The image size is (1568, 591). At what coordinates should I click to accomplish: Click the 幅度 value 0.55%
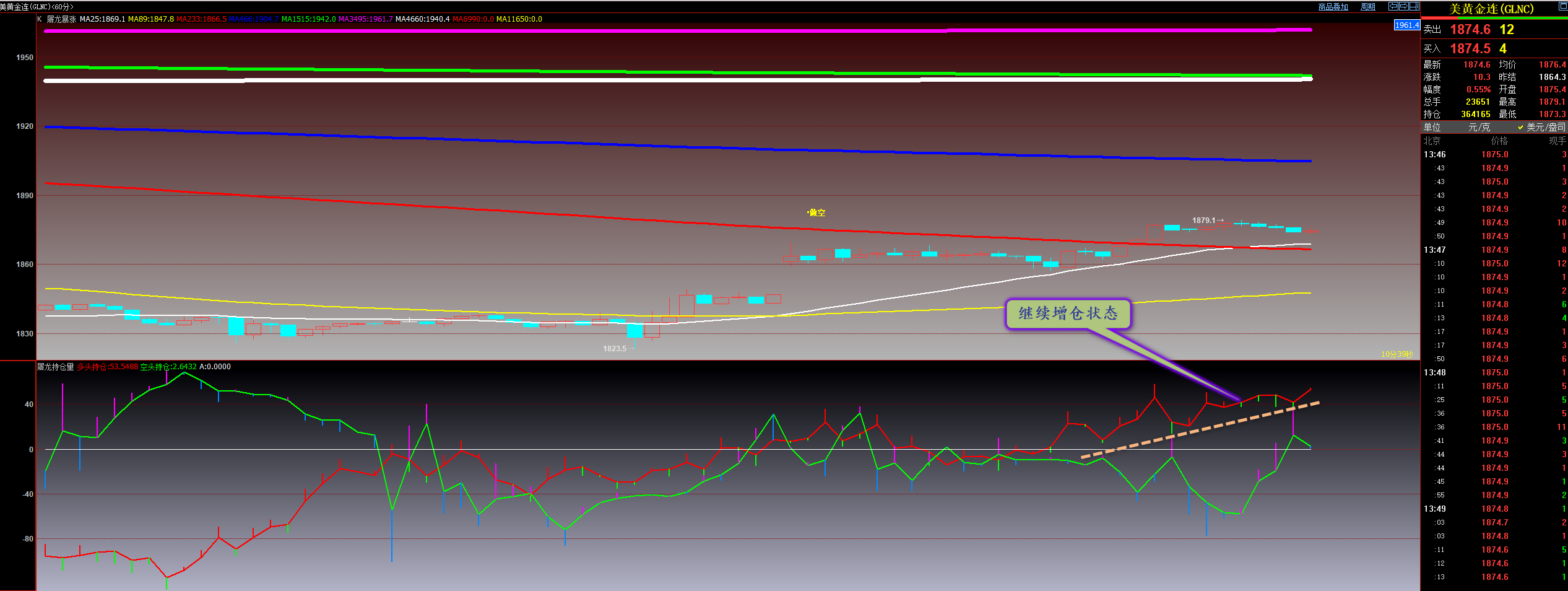(x=1478, y=89)
